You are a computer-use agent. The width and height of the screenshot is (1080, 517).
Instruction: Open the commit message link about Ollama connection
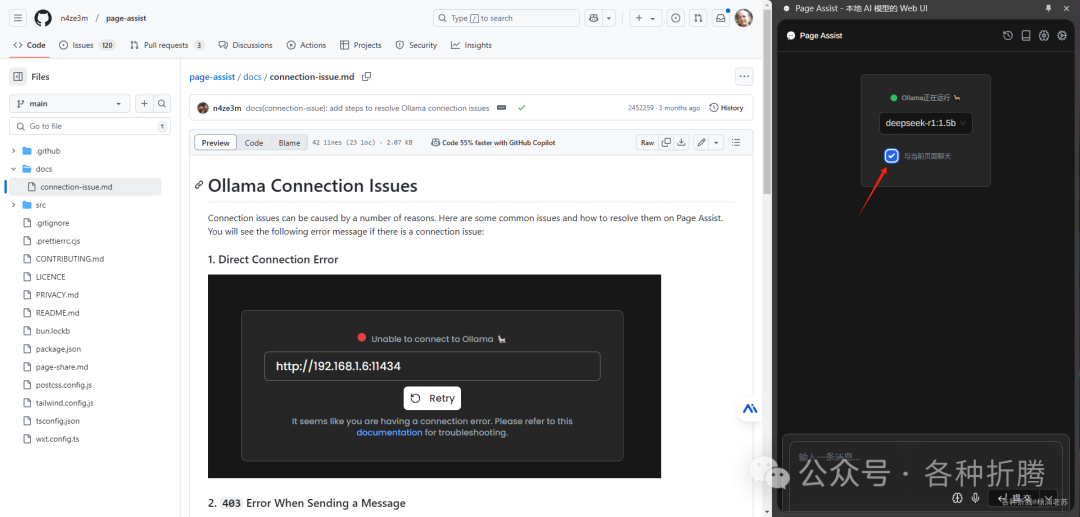click(x=367, y=108)
